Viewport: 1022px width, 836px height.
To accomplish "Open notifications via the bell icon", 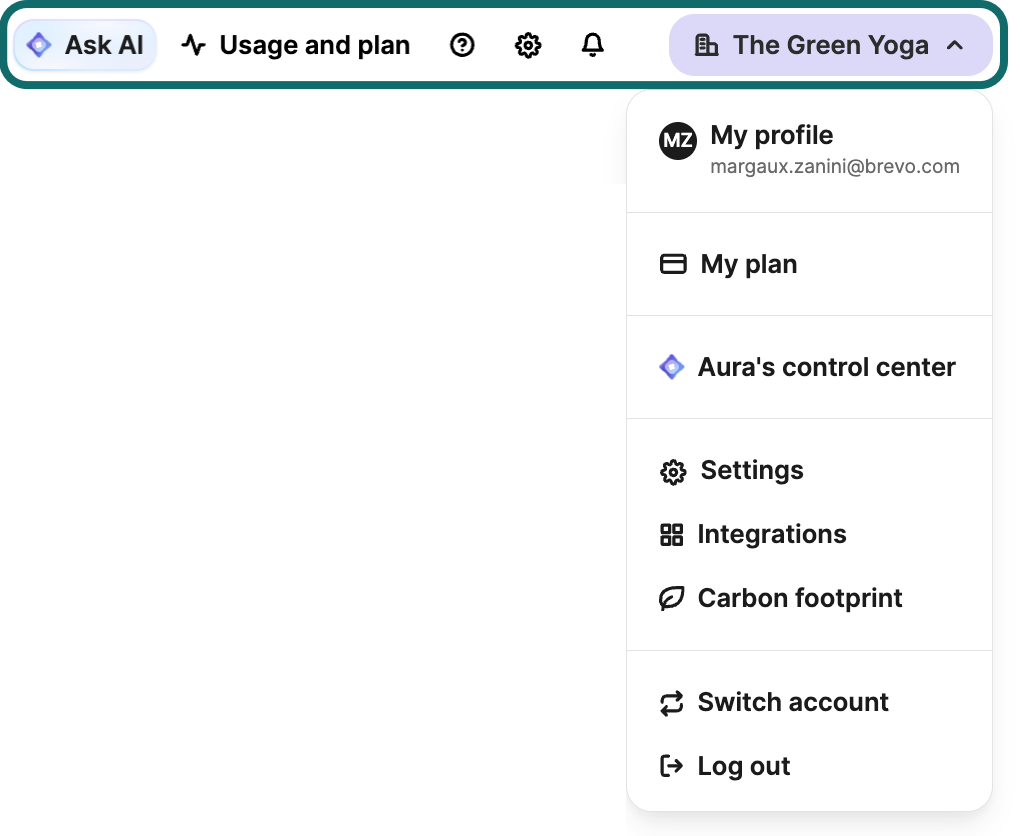I will click(x=592, y=44).
